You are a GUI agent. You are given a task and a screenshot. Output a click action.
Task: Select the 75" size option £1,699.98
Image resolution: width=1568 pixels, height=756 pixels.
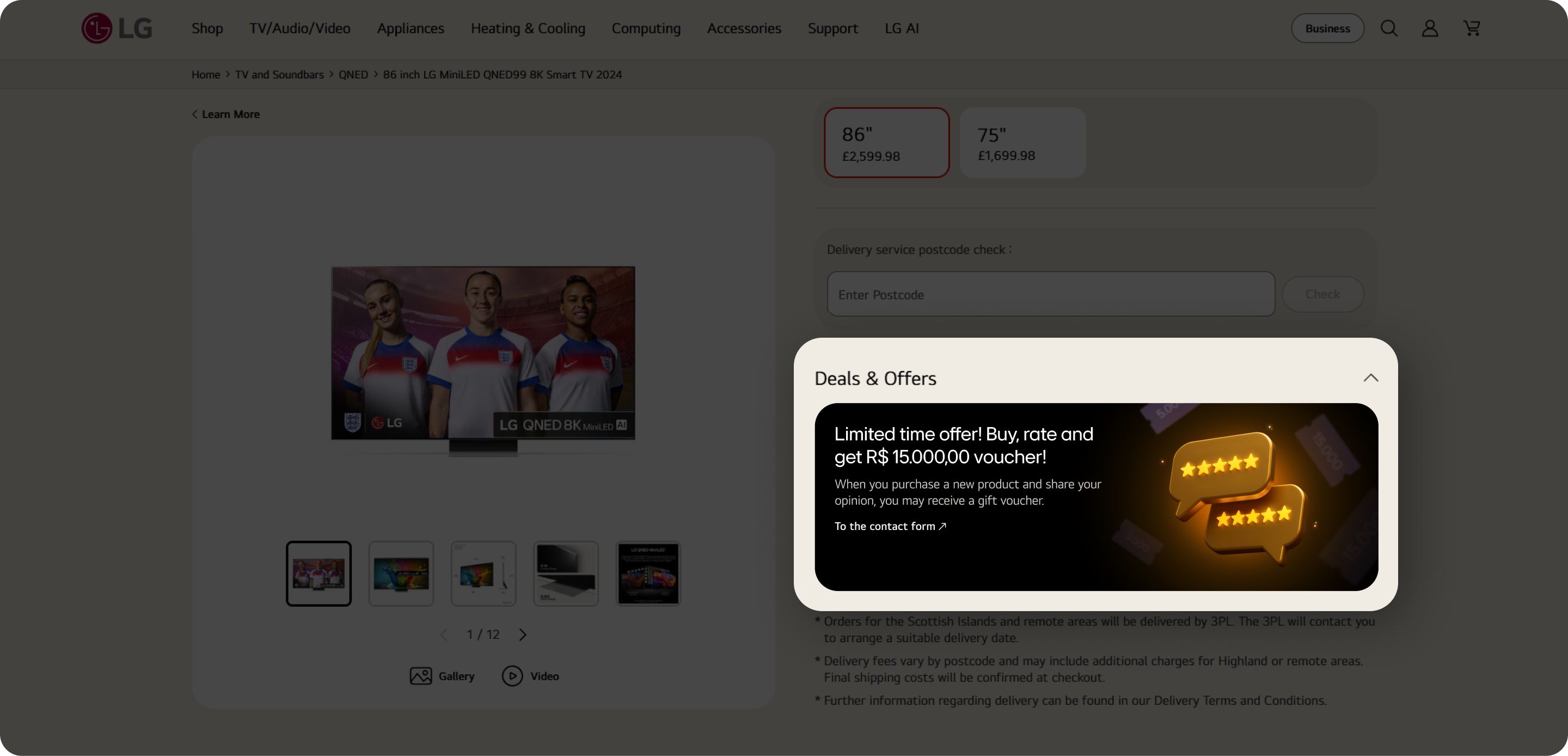1022,143
